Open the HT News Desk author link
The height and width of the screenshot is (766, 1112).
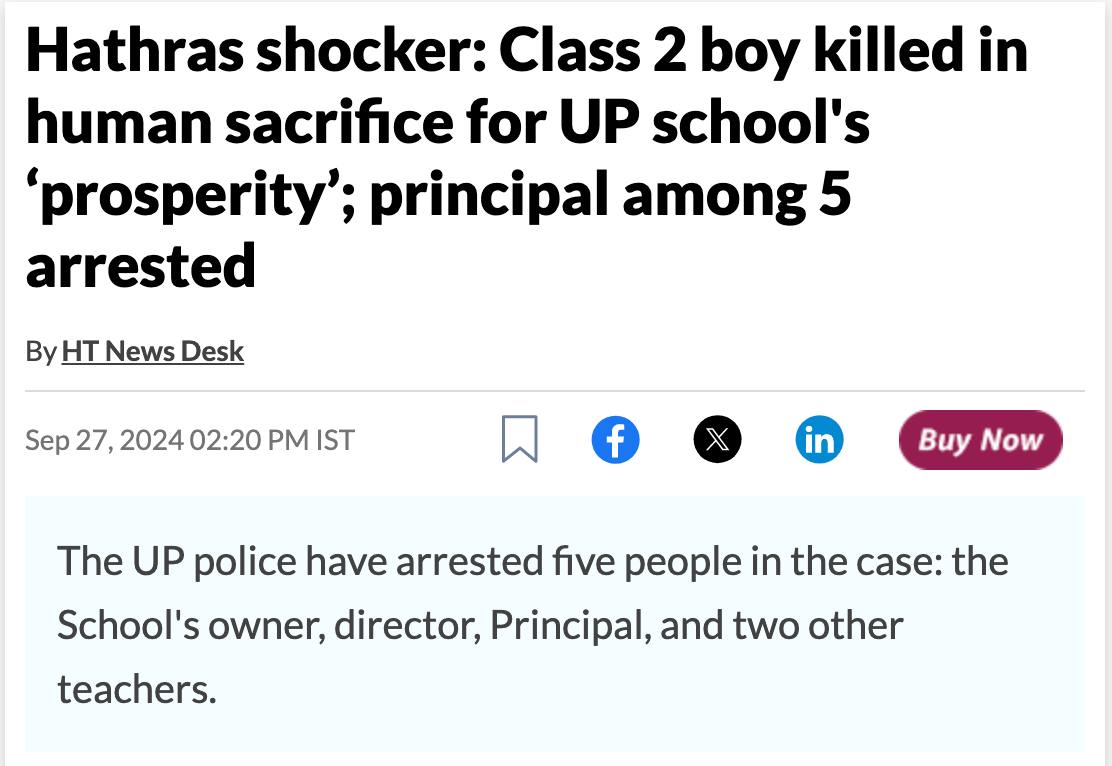point(153,351)
